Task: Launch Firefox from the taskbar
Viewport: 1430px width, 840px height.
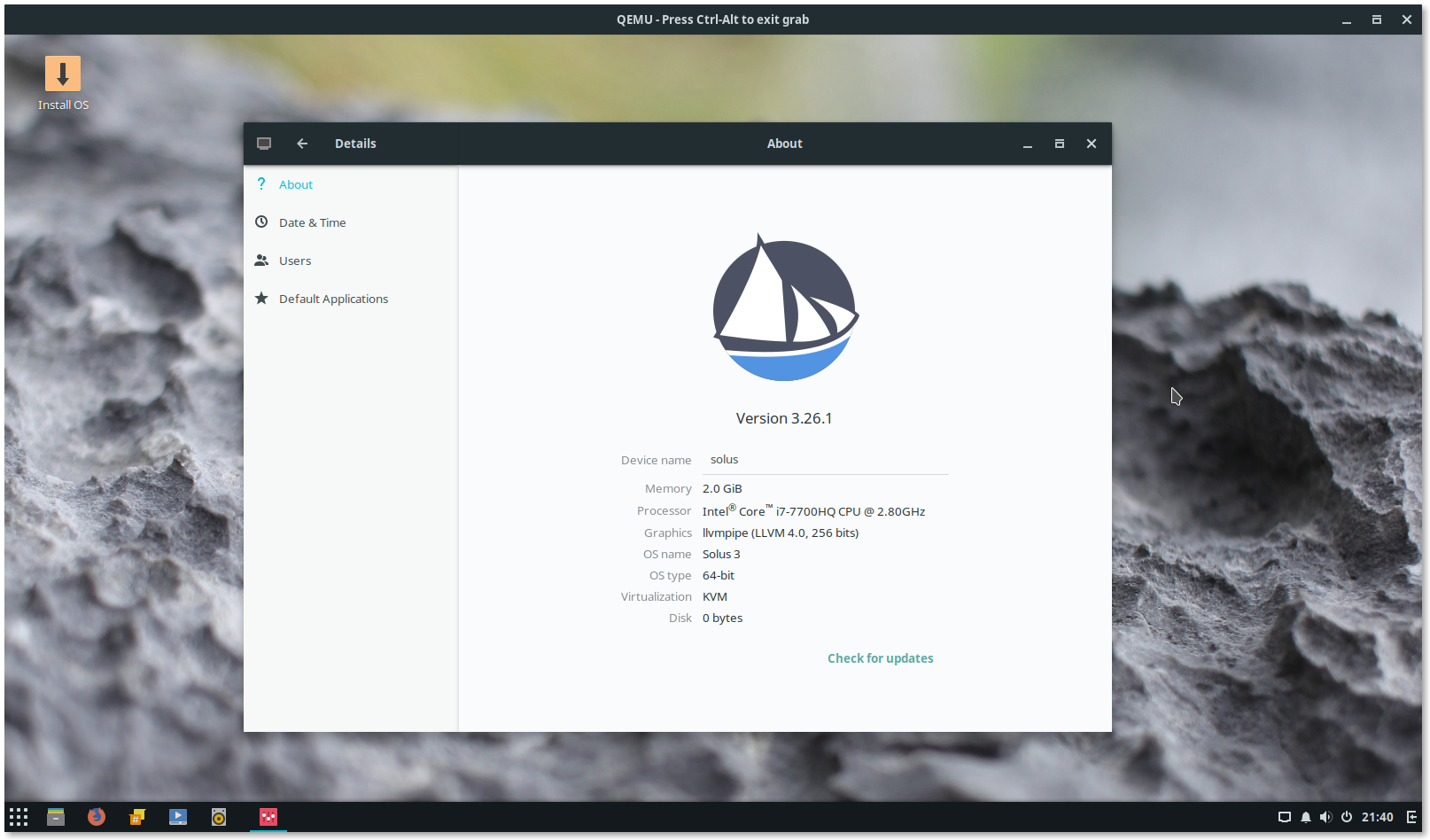Action: tap(97, 817)
